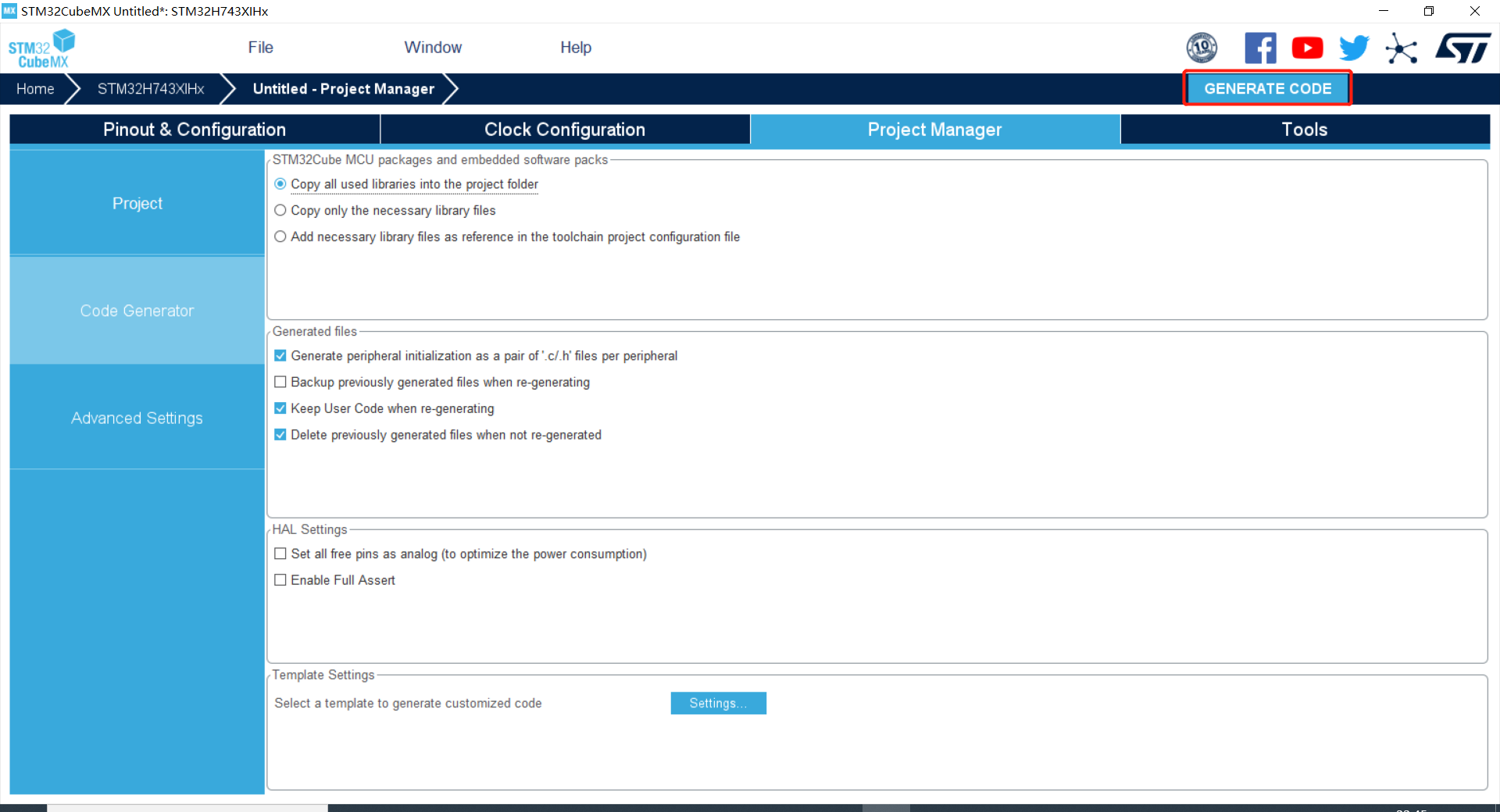Viewport: 1500px width, 812px height.
Task: Switch to the Tools tab
Action: point(1305,130)
